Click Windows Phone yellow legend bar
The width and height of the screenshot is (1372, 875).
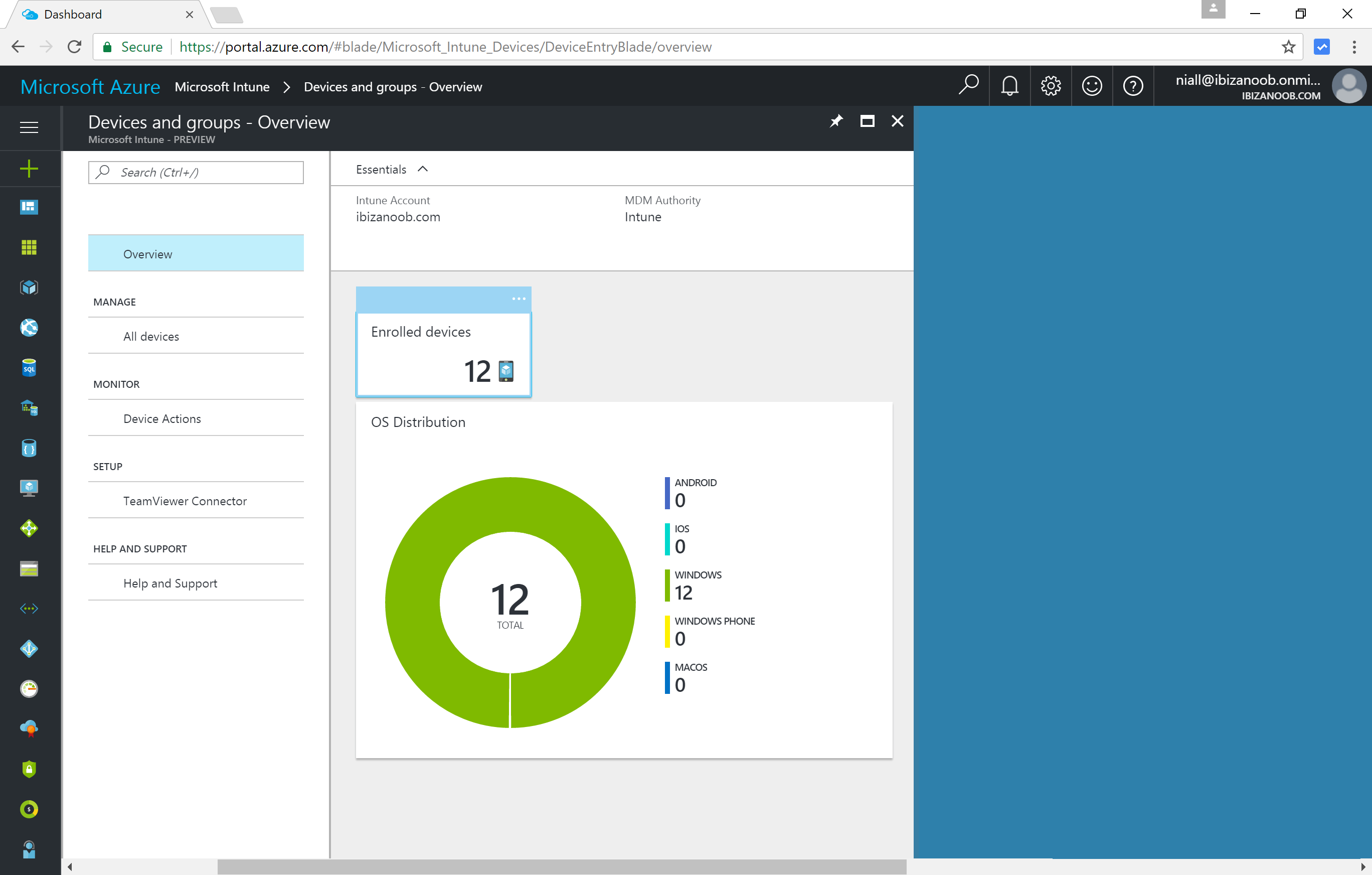(667, 631)
